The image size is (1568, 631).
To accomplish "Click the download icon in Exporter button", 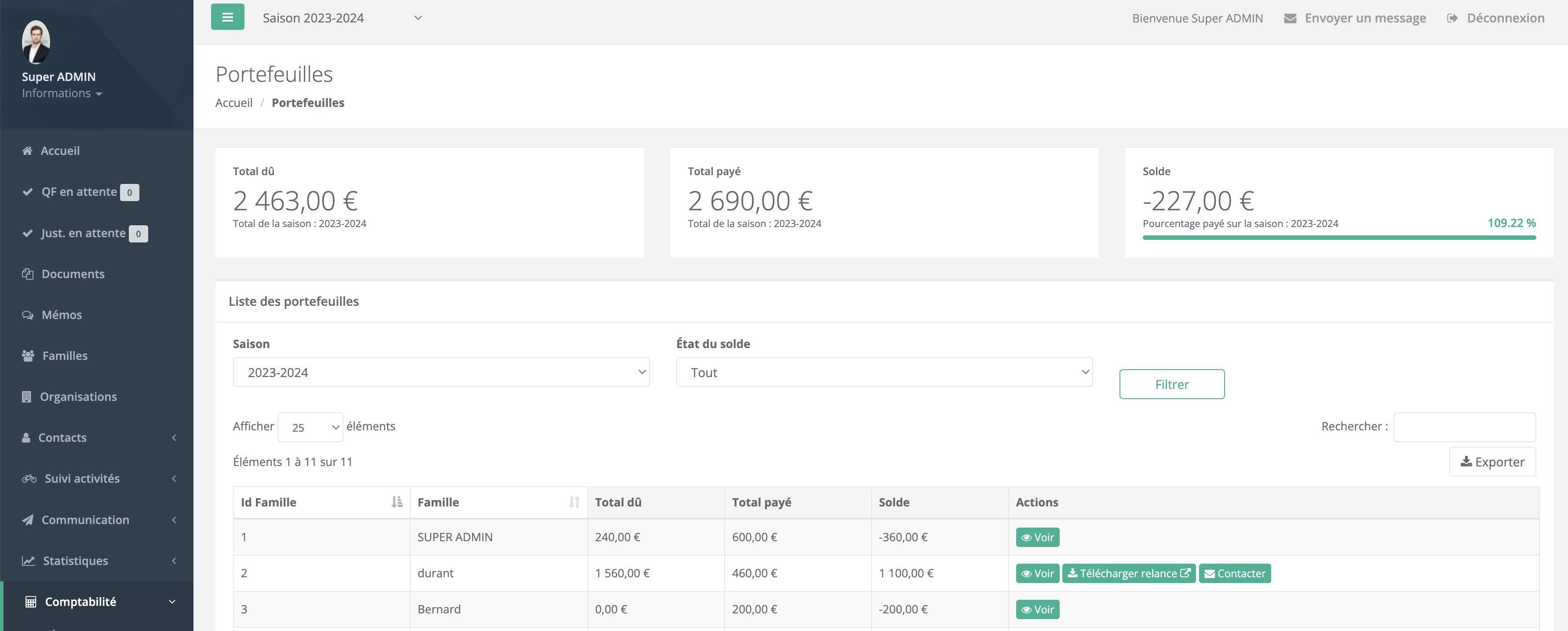I will tap(1466, 462).
